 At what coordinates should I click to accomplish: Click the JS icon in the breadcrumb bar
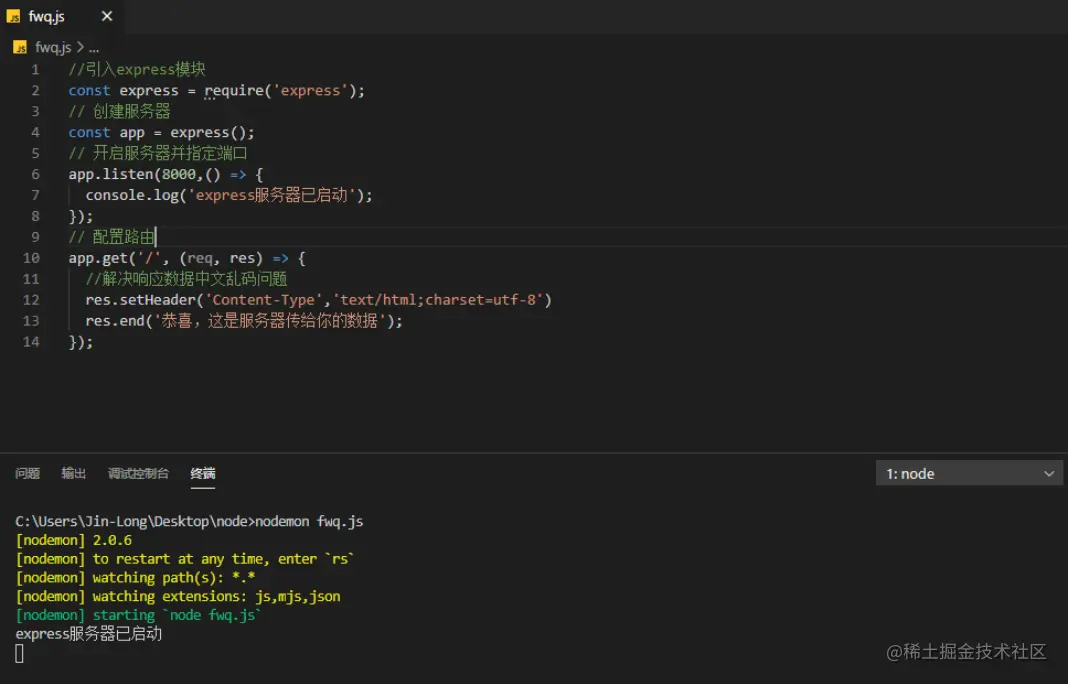pos(20,47)
